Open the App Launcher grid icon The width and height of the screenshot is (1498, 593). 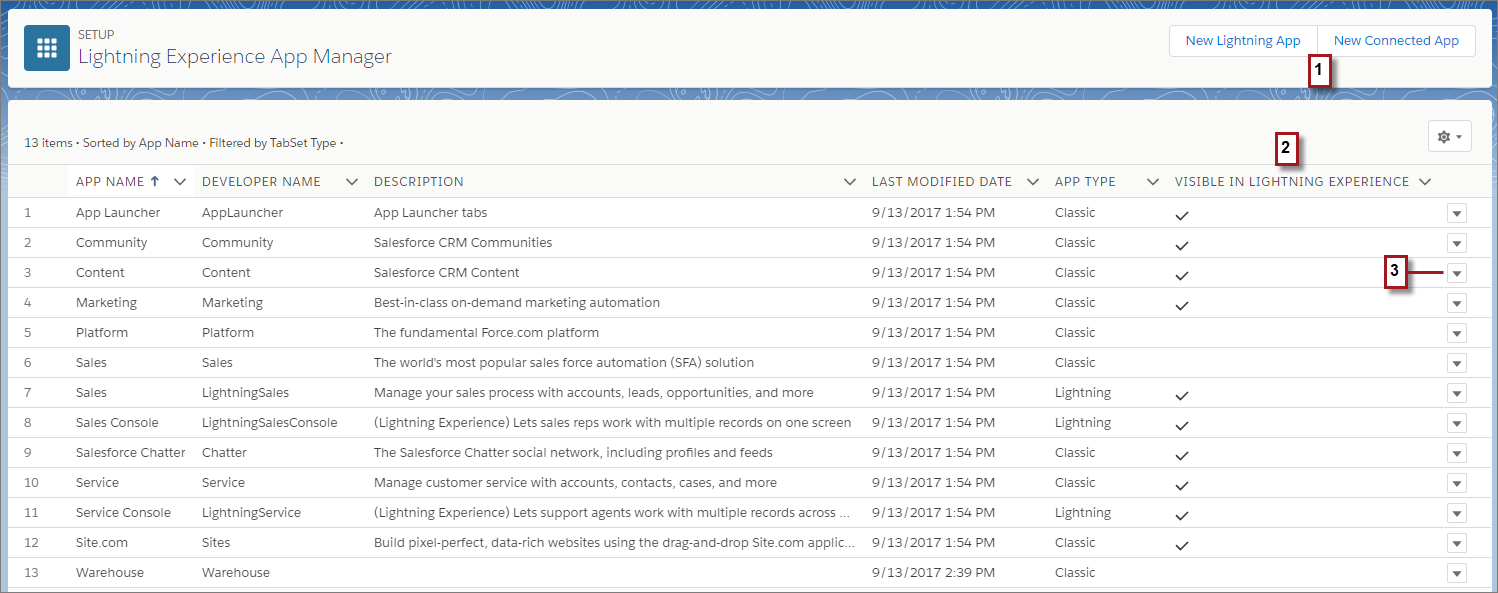(x=46, y=47)
